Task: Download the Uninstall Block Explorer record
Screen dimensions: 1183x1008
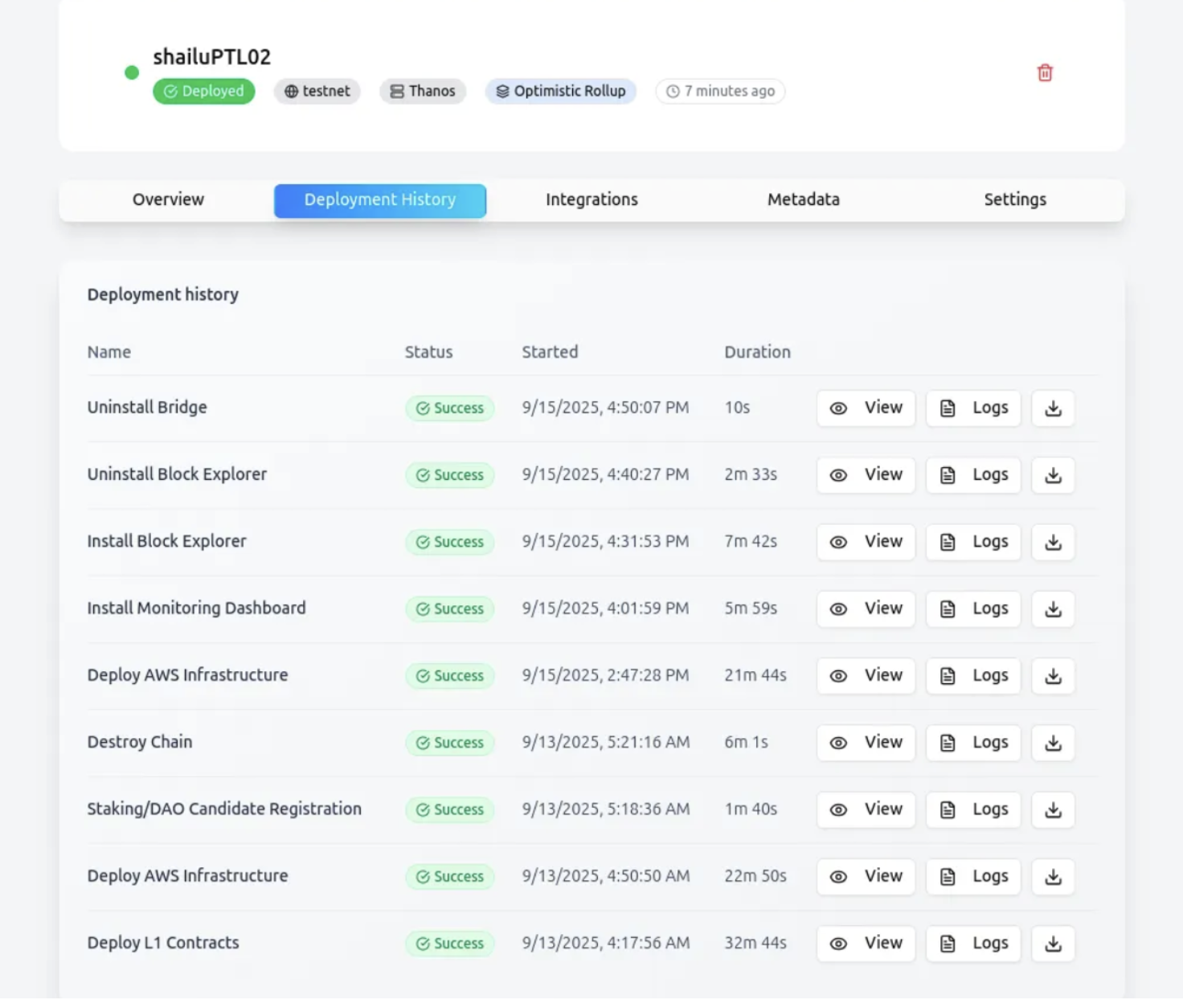Action: (x=1053, y=475)
